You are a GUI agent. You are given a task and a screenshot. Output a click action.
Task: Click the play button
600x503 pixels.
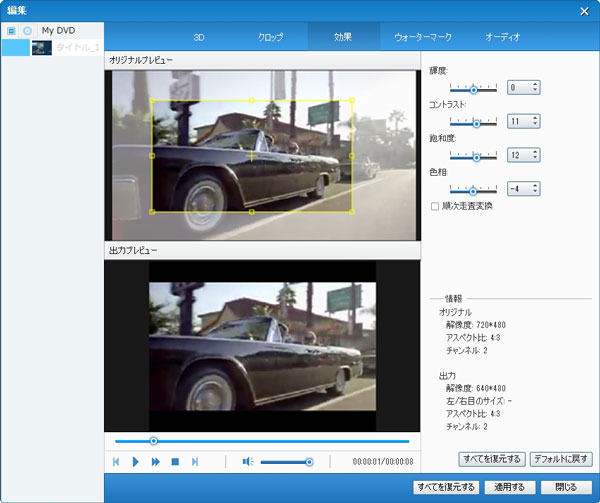[x=136, y=461]
